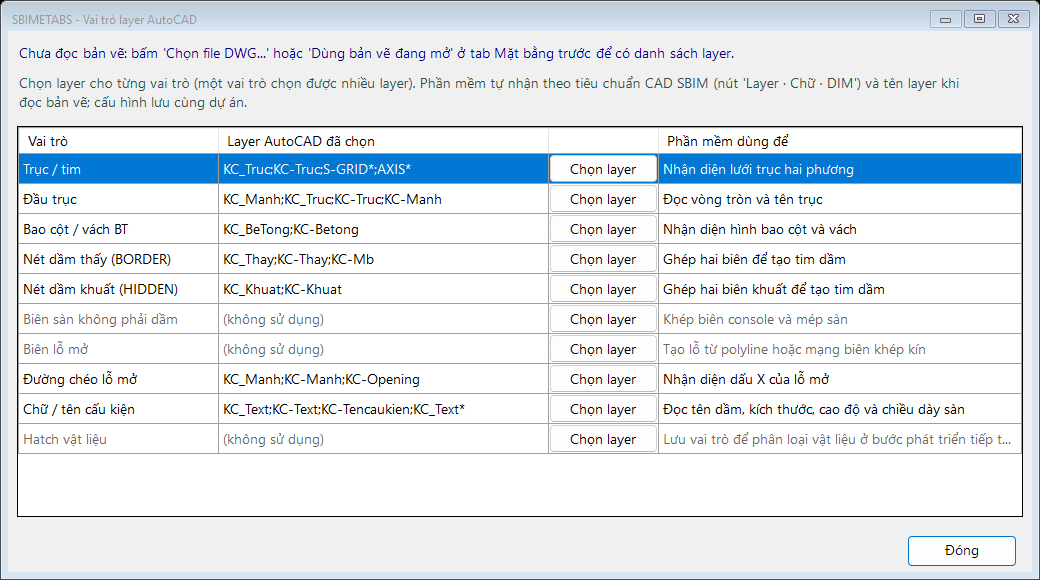
Task: Click the 'Layer AutoCAD đã chọn' column header
Action: point(383,141)
